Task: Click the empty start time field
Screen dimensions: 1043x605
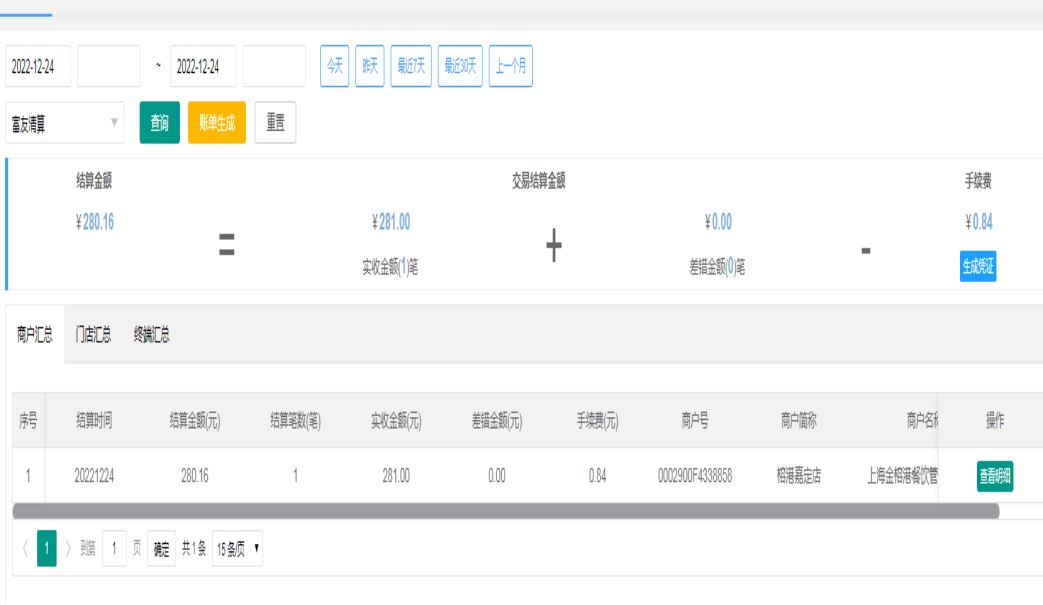Action: 108,67
